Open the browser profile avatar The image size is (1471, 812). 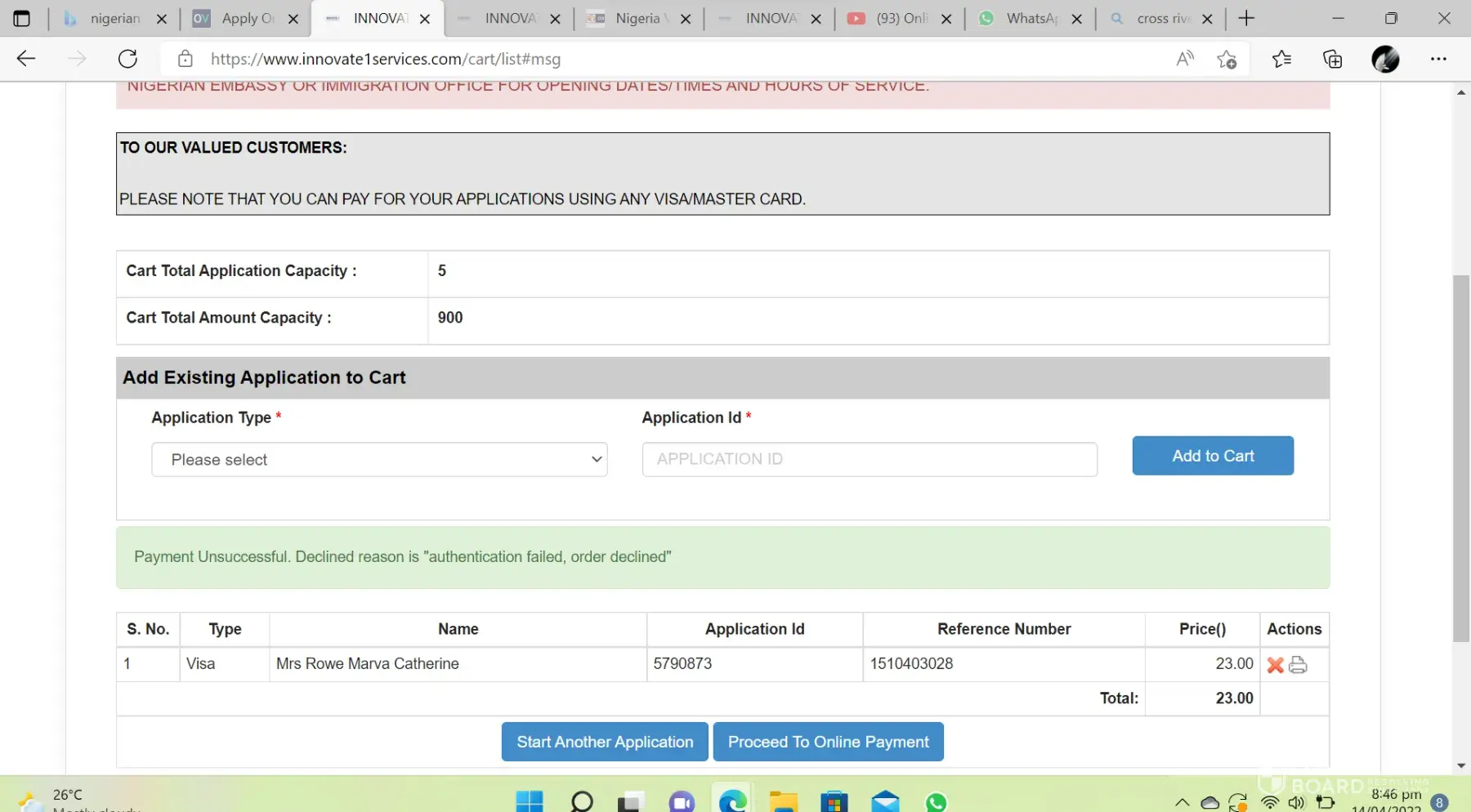point(1385,59)
